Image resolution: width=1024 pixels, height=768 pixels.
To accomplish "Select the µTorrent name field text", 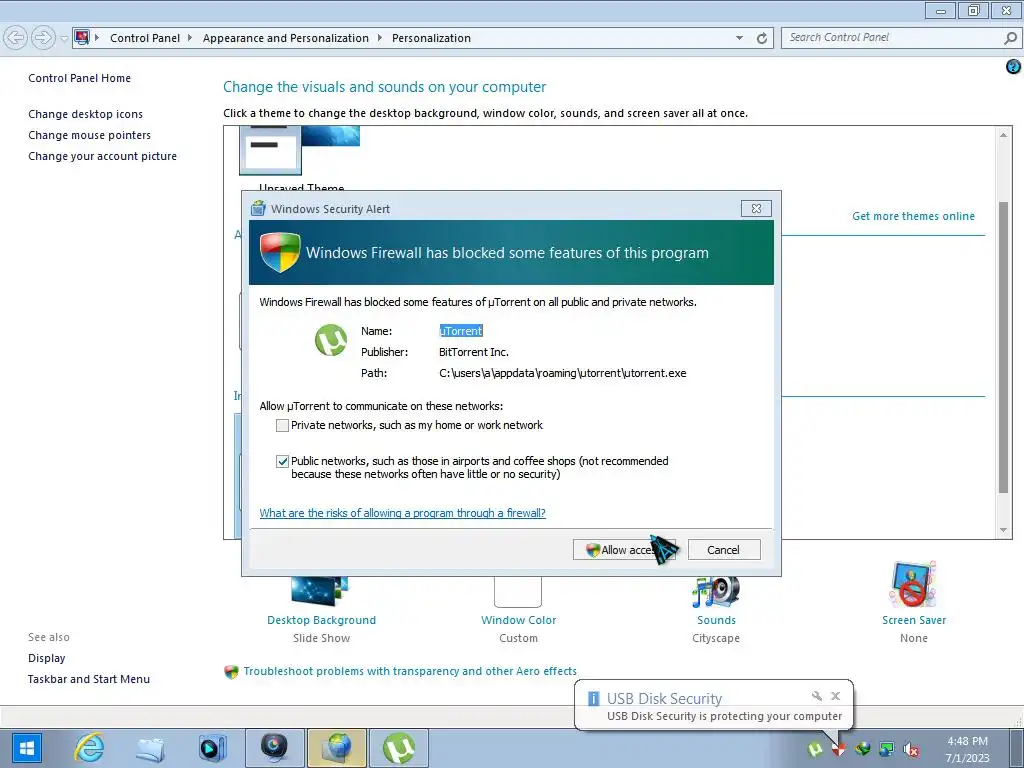I will click(461, 331).
